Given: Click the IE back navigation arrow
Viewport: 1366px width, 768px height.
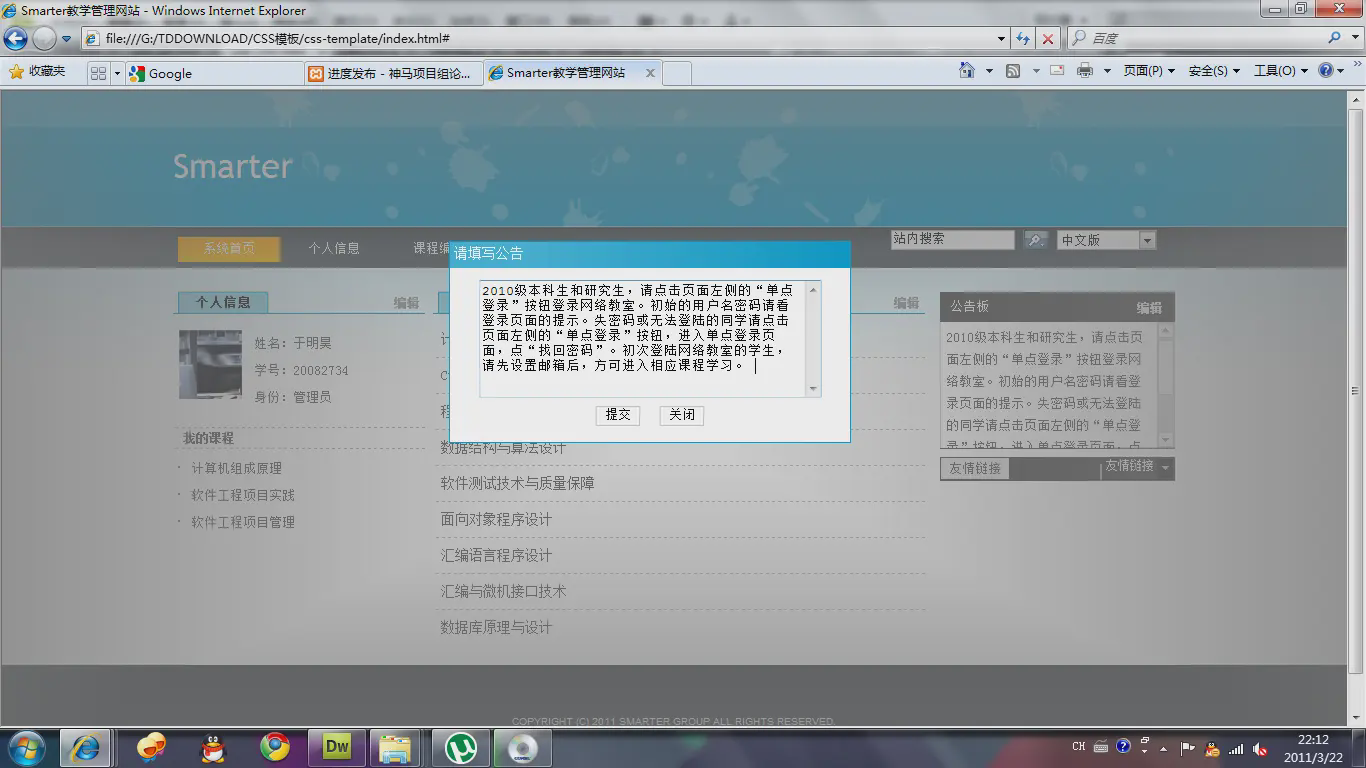Looking at the screenshot, I should (16, 39).
